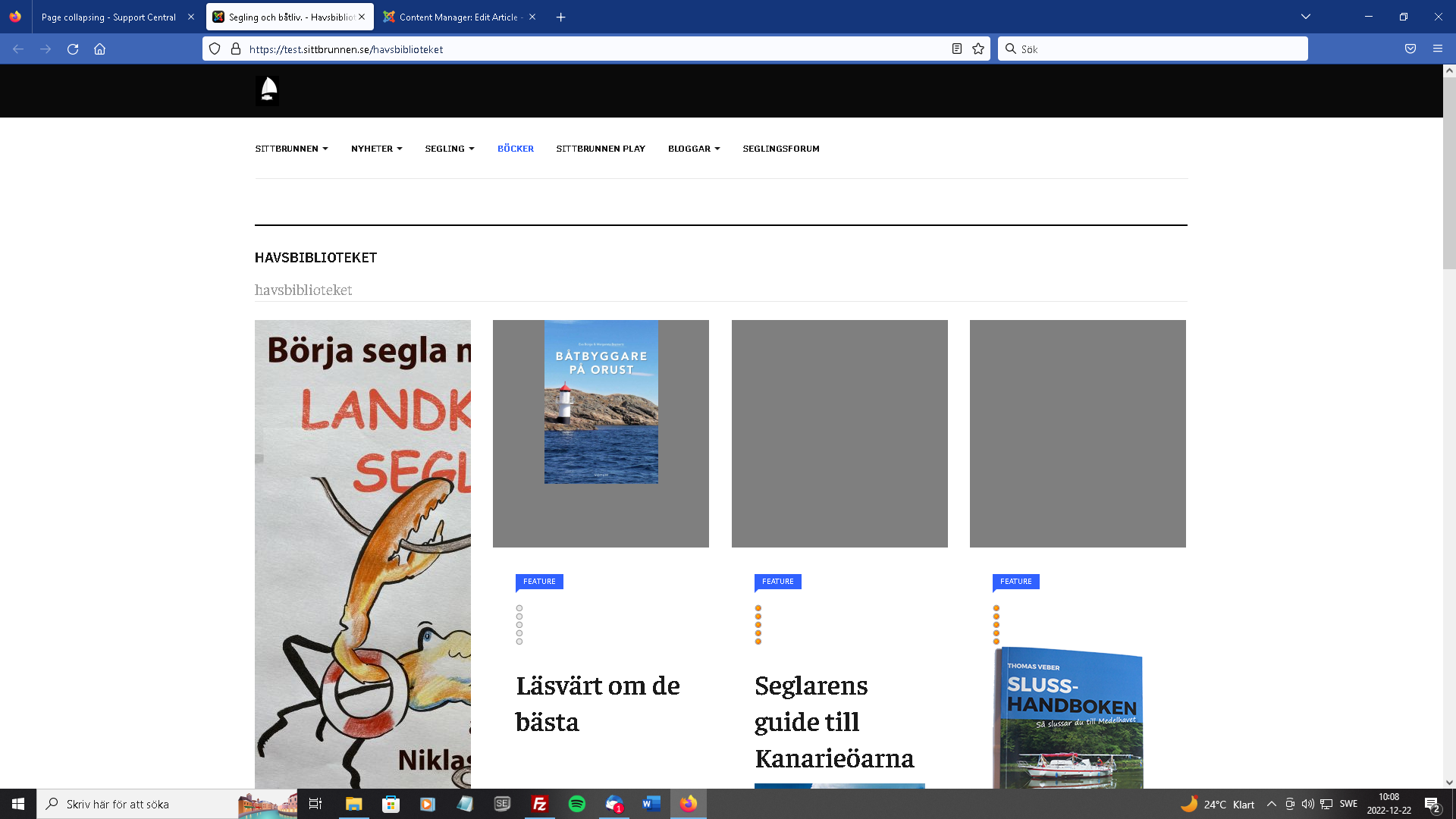The width and height of the screenshot is (1456, 819).
Task: Open Spotify from the Windows taskbar
Action: coord(576,804)
